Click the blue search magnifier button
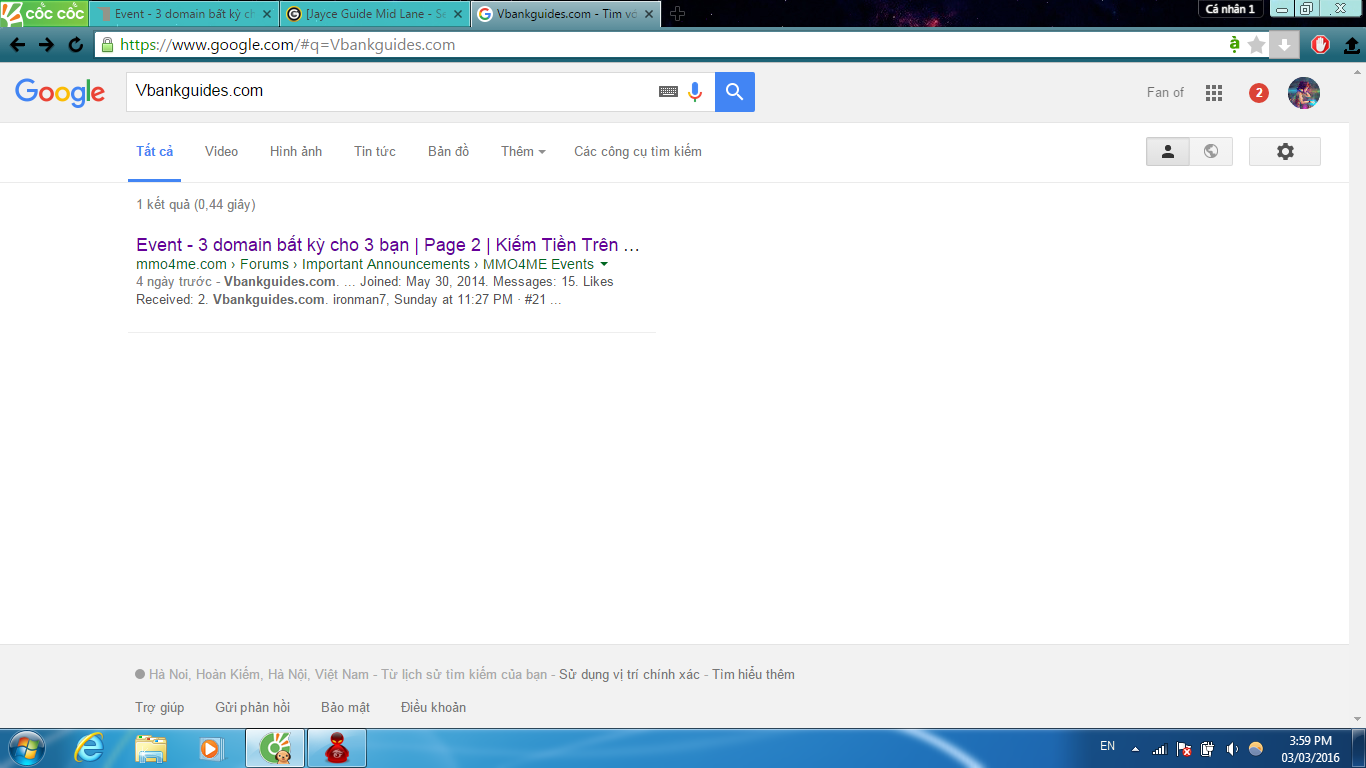The width and height of the screenshot is (1366, 768). [735, 91]
